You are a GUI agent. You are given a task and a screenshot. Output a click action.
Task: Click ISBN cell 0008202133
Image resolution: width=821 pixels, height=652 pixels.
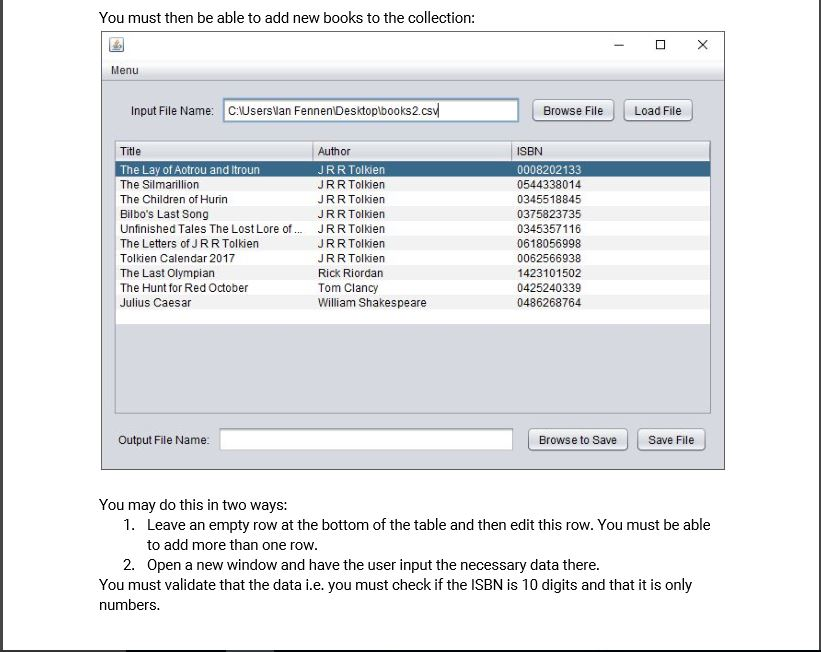(x=611, y=170)
